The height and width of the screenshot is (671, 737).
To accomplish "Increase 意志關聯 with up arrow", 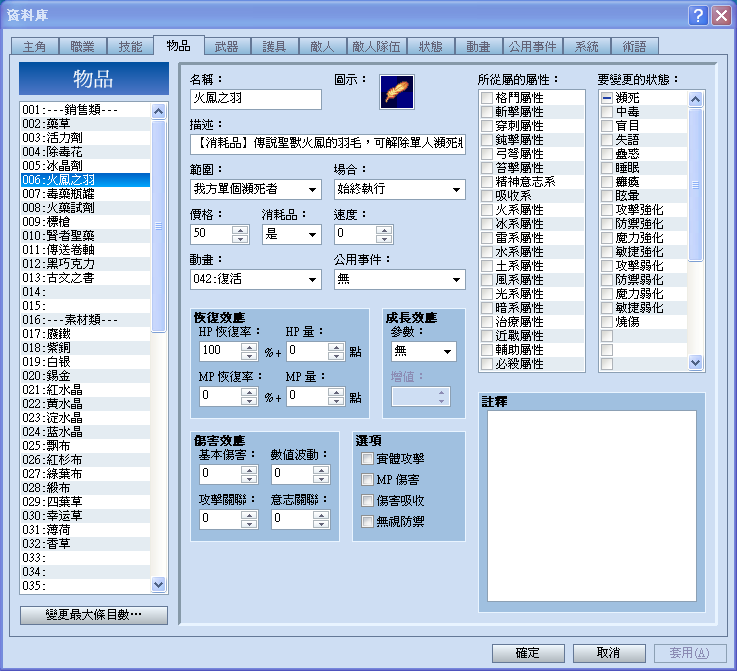I will click(x=321, y=515).
